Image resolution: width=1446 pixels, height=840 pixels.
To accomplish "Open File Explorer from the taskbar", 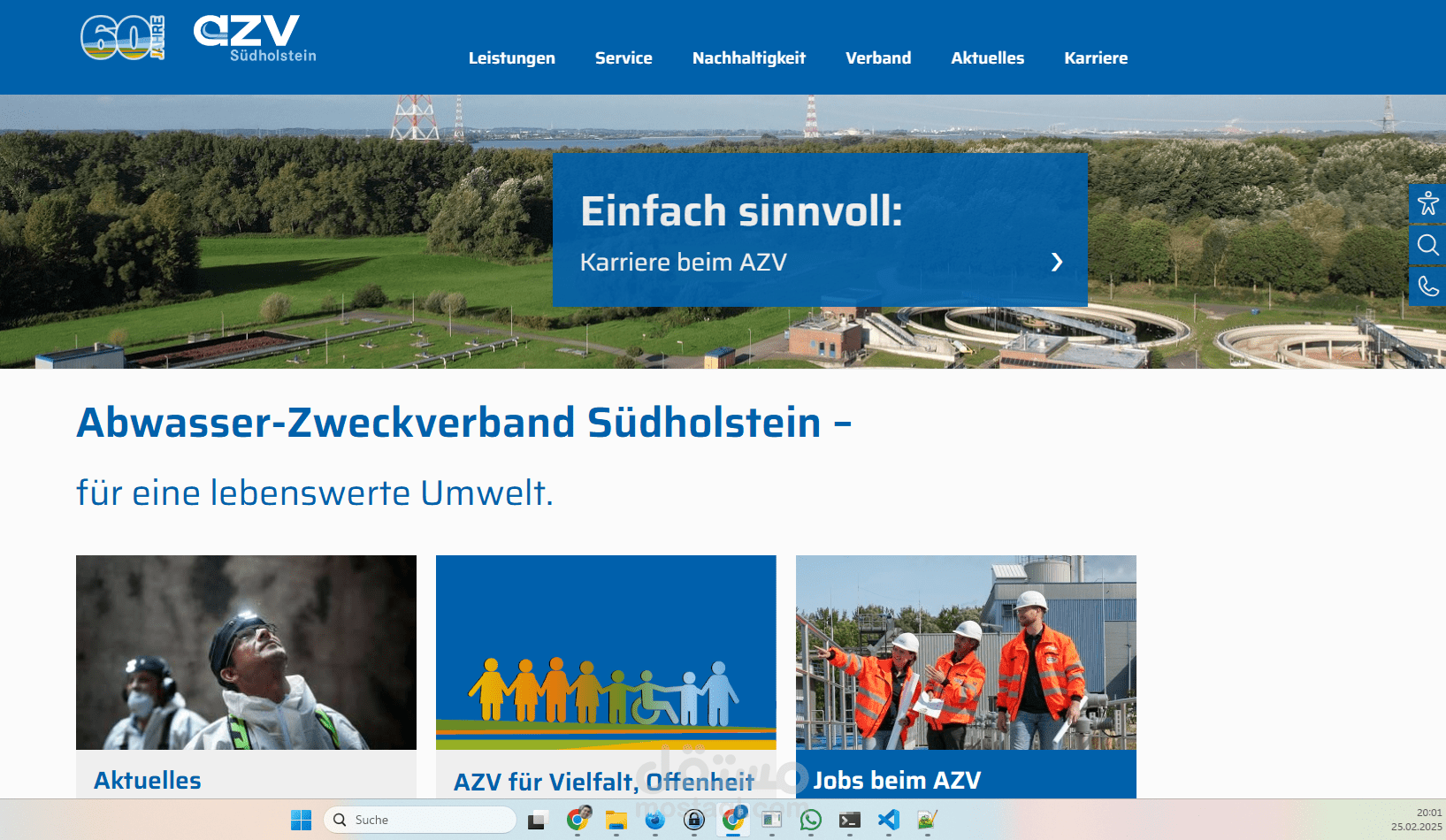I will tap(616, 821).
